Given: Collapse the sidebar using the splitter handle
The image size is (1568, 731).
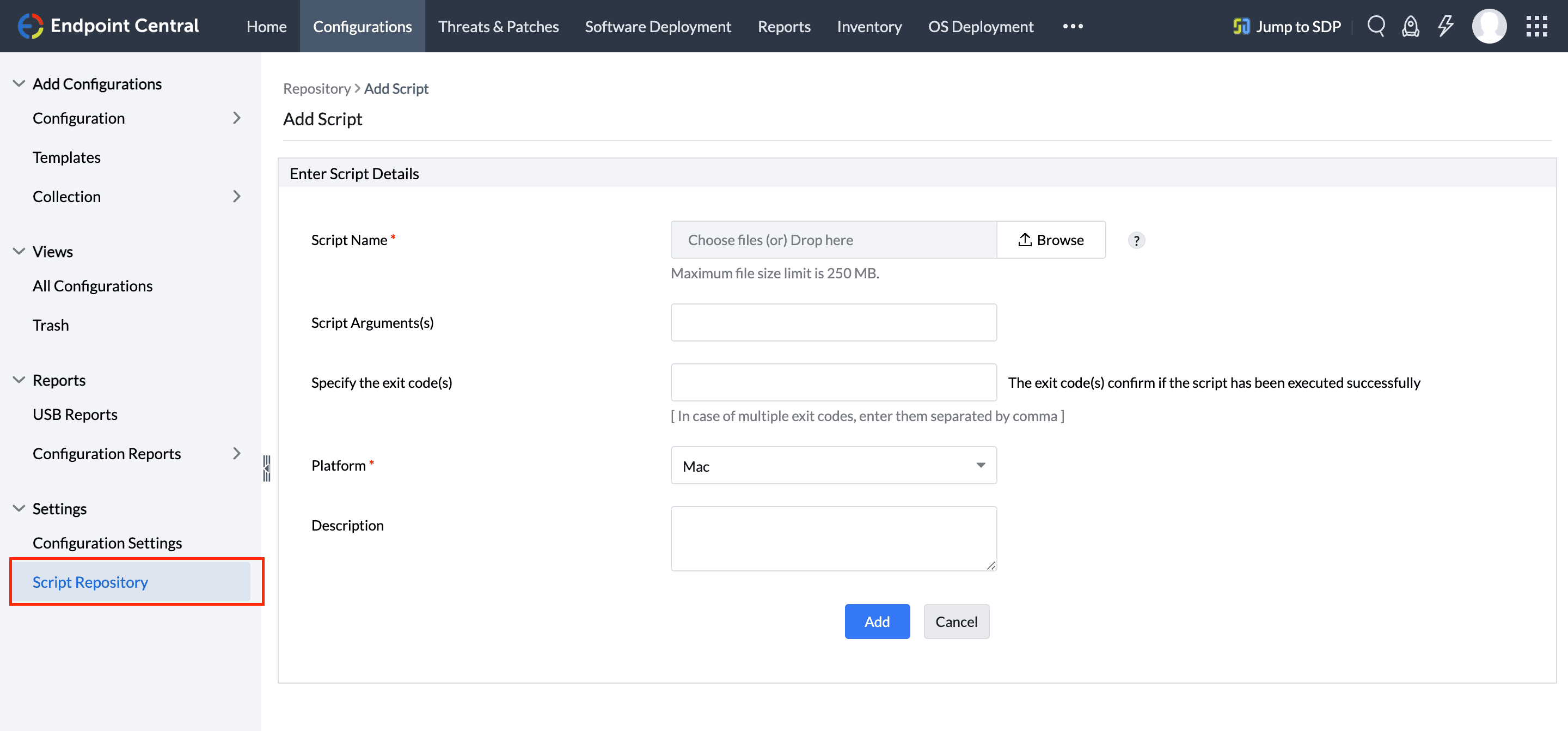Looking at the screenshot, I should (267, 468).
